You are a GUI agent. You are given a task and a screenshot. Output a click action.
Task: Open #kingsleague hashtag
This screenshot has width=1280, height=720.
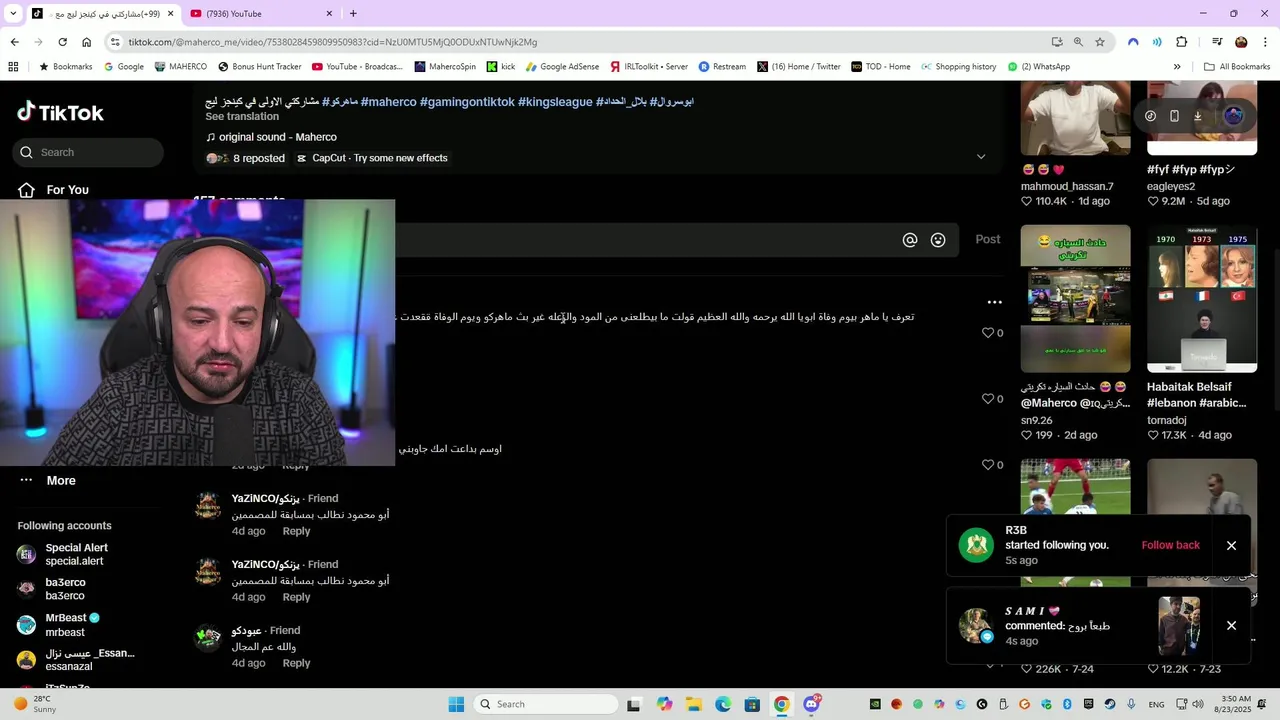(x=555, y=102)
